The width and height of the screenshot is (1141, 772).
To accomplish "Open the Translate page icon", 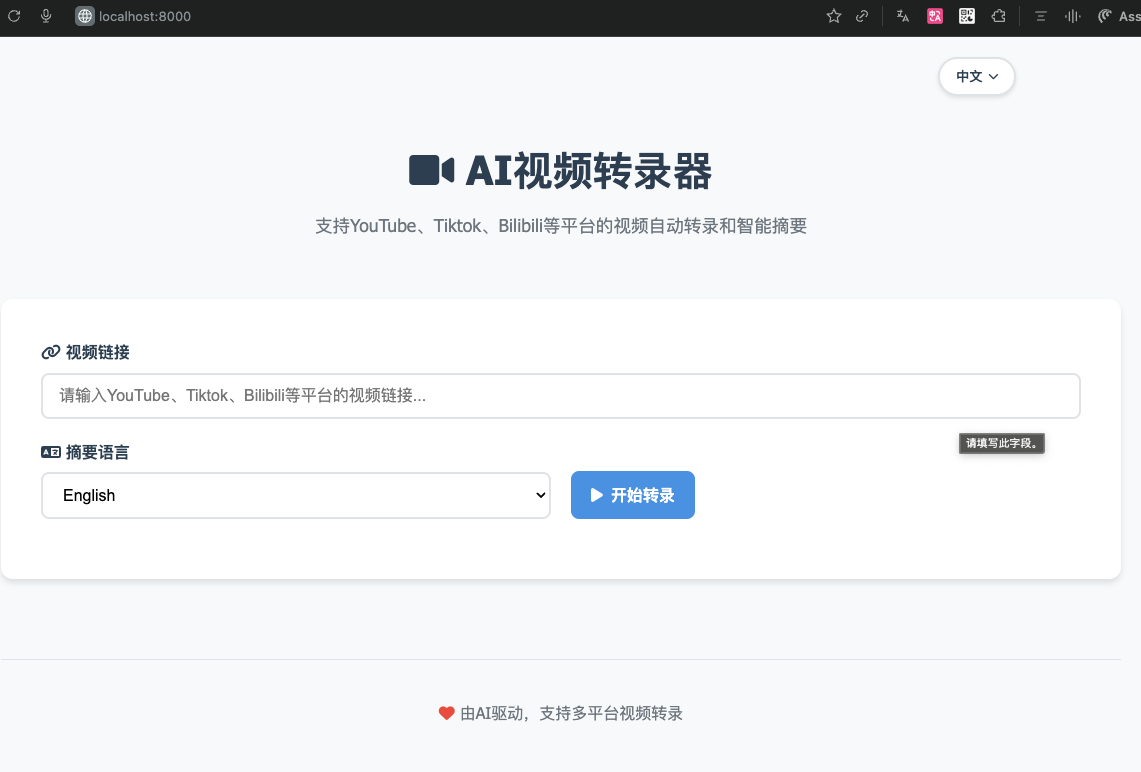I will pyautogui.click(x=902, y=16).
